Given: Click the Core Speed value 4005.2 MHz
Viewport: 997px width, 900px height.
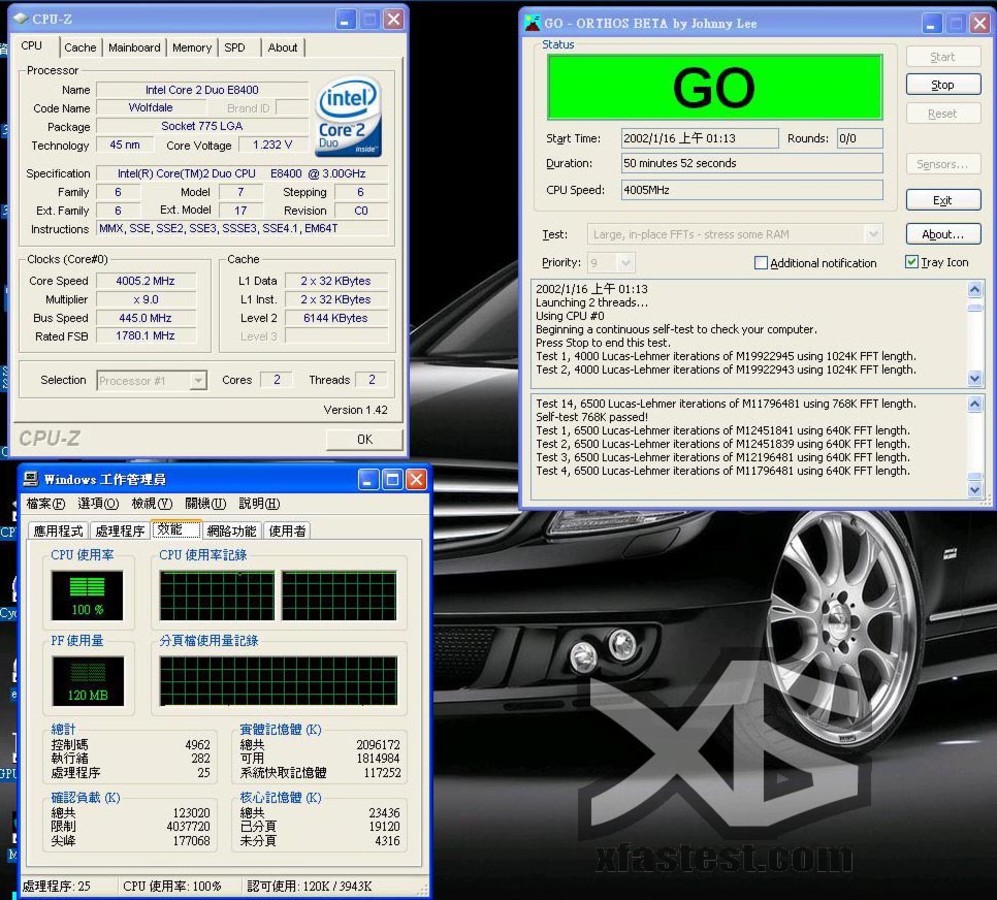Looking at the screenshot, I should (x=146, y=281).
